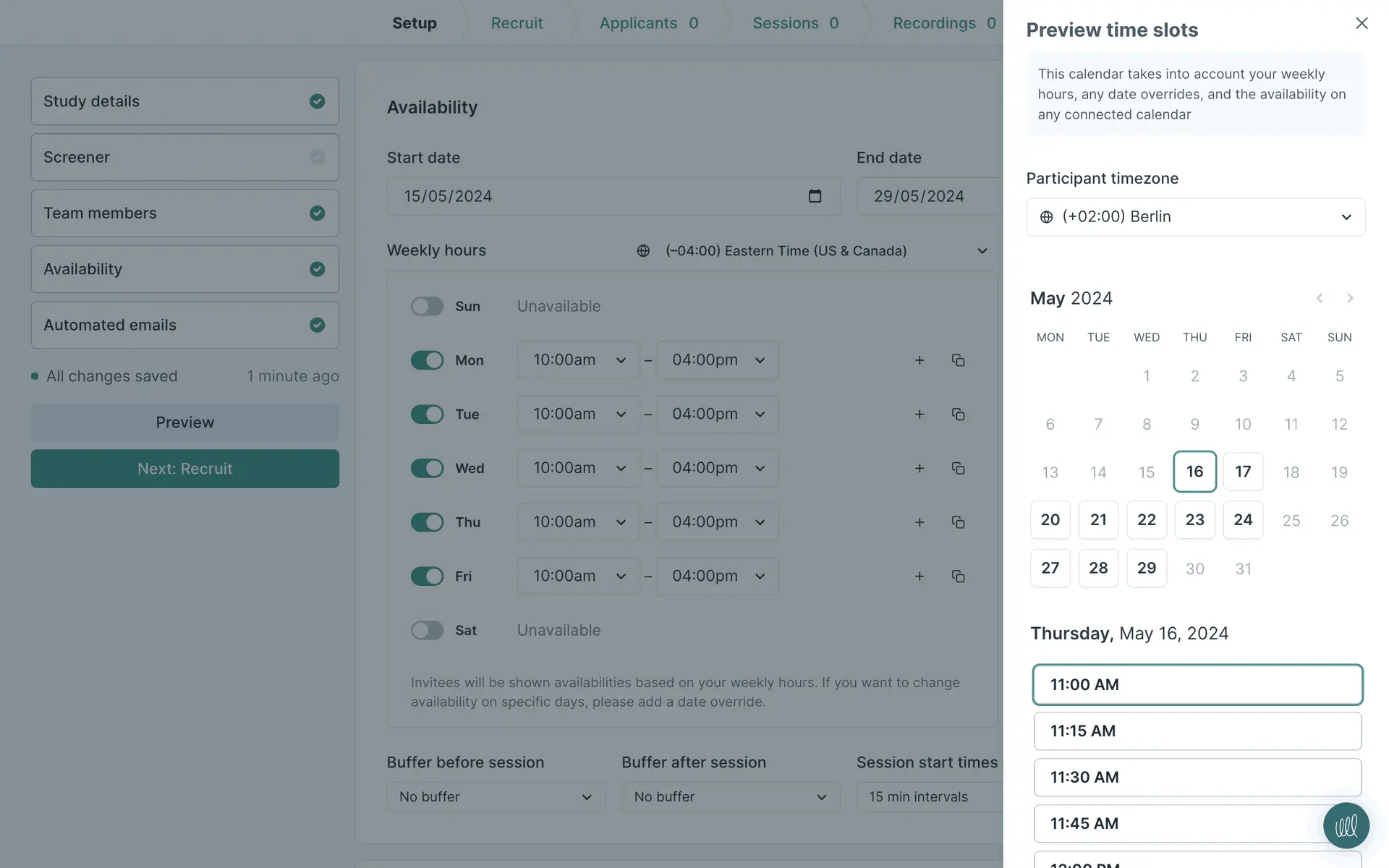This screenshot has height=868, width=1389.
Task: Click the Next: Recruit button
Action: [184, 469]
